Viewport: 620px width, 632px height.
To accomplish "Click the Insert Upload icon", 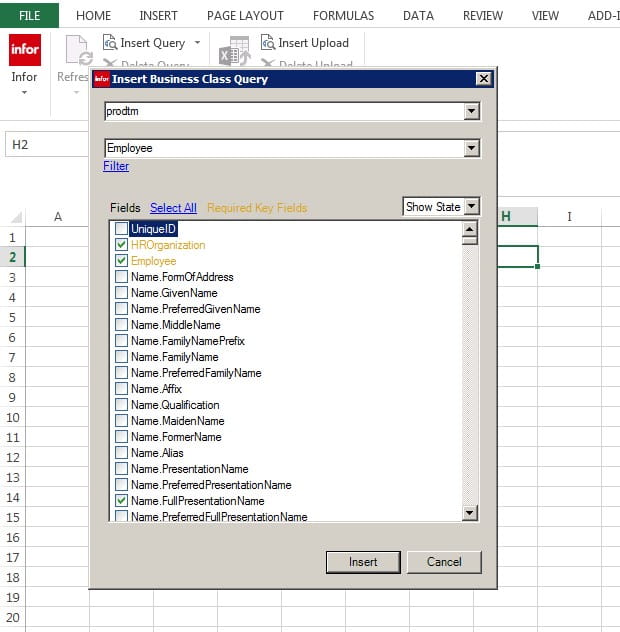I will click(x=268, y=42).
